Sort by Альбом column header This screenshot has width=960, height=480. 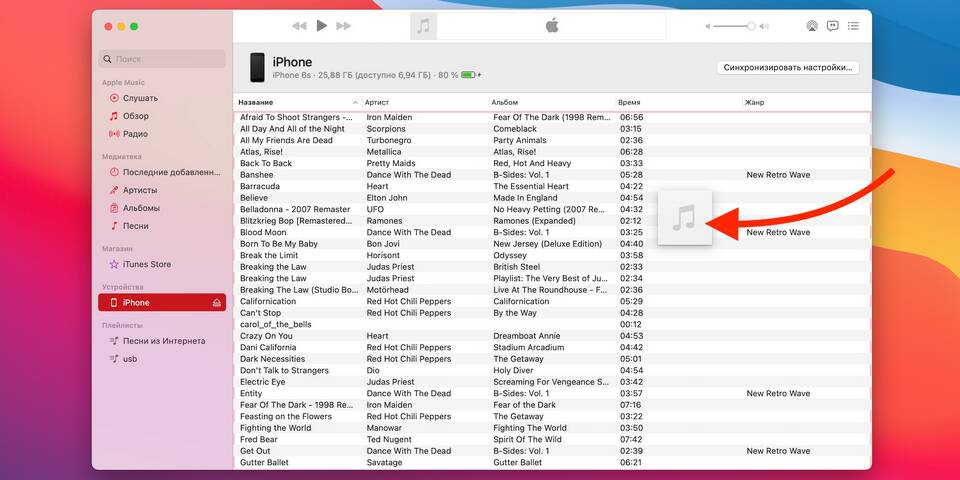point(504,102)
